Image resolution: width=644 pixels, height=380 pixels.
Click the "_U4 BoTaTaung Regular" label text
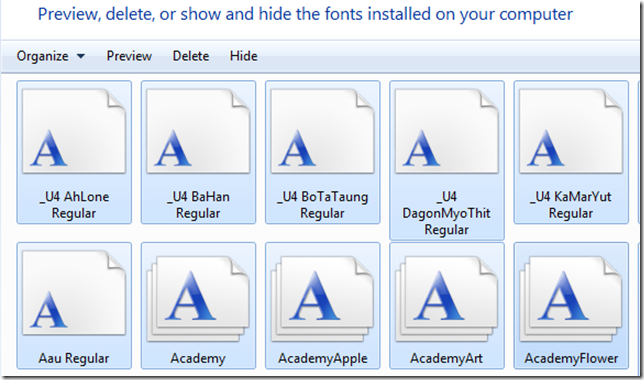(x=322, y=205)
